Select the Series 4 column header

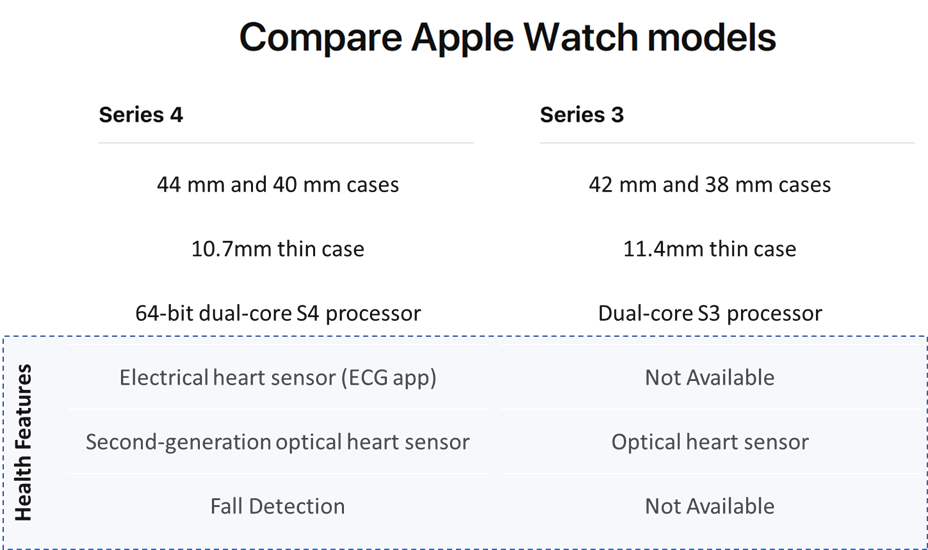[141, 114]
